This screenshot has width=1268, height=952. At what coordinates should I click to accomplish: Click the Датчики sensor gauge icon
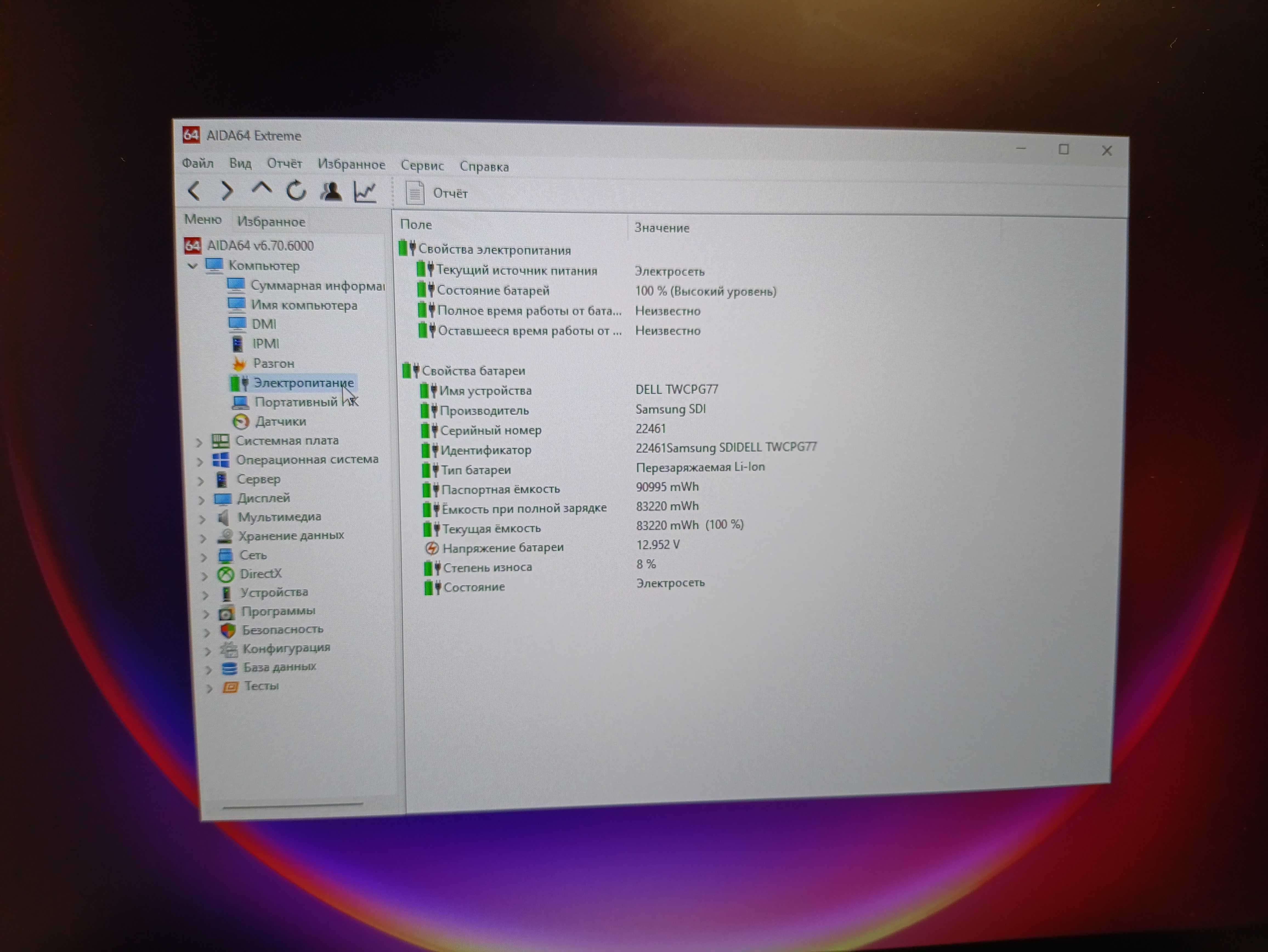(241, 422)
